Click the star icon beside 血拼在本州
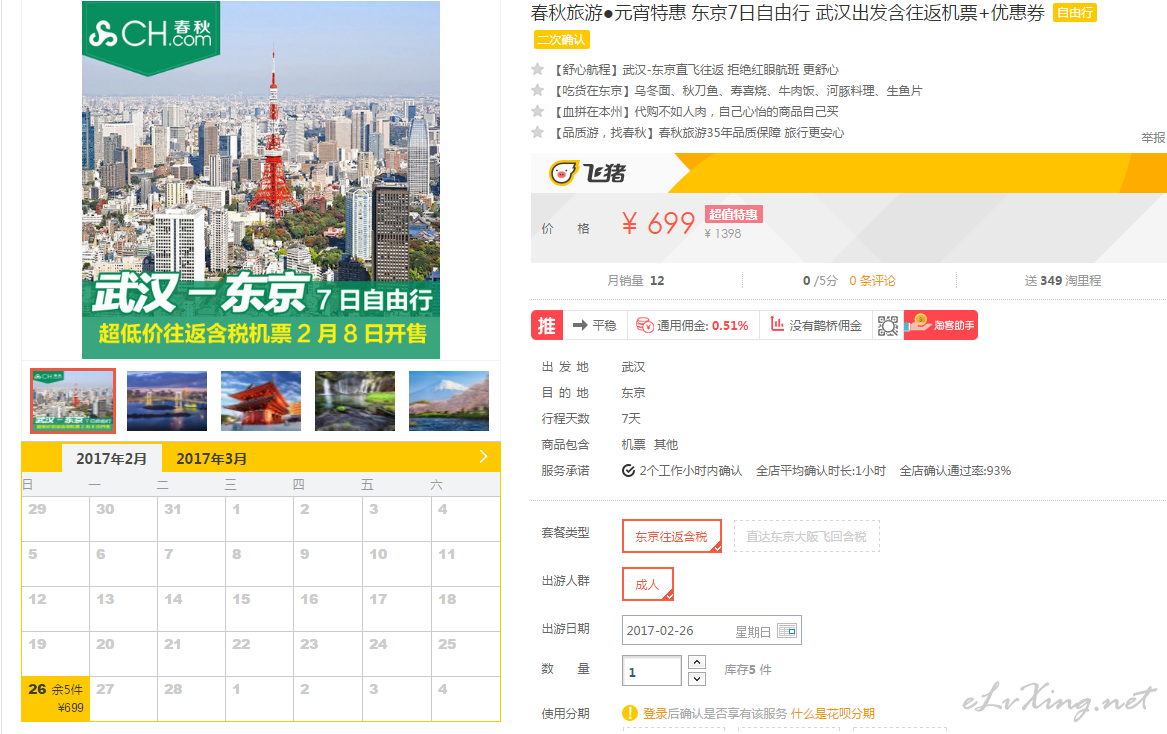The height and width of the screenshot is (734, 1167). pyautogui.click(x=537, y=111)
